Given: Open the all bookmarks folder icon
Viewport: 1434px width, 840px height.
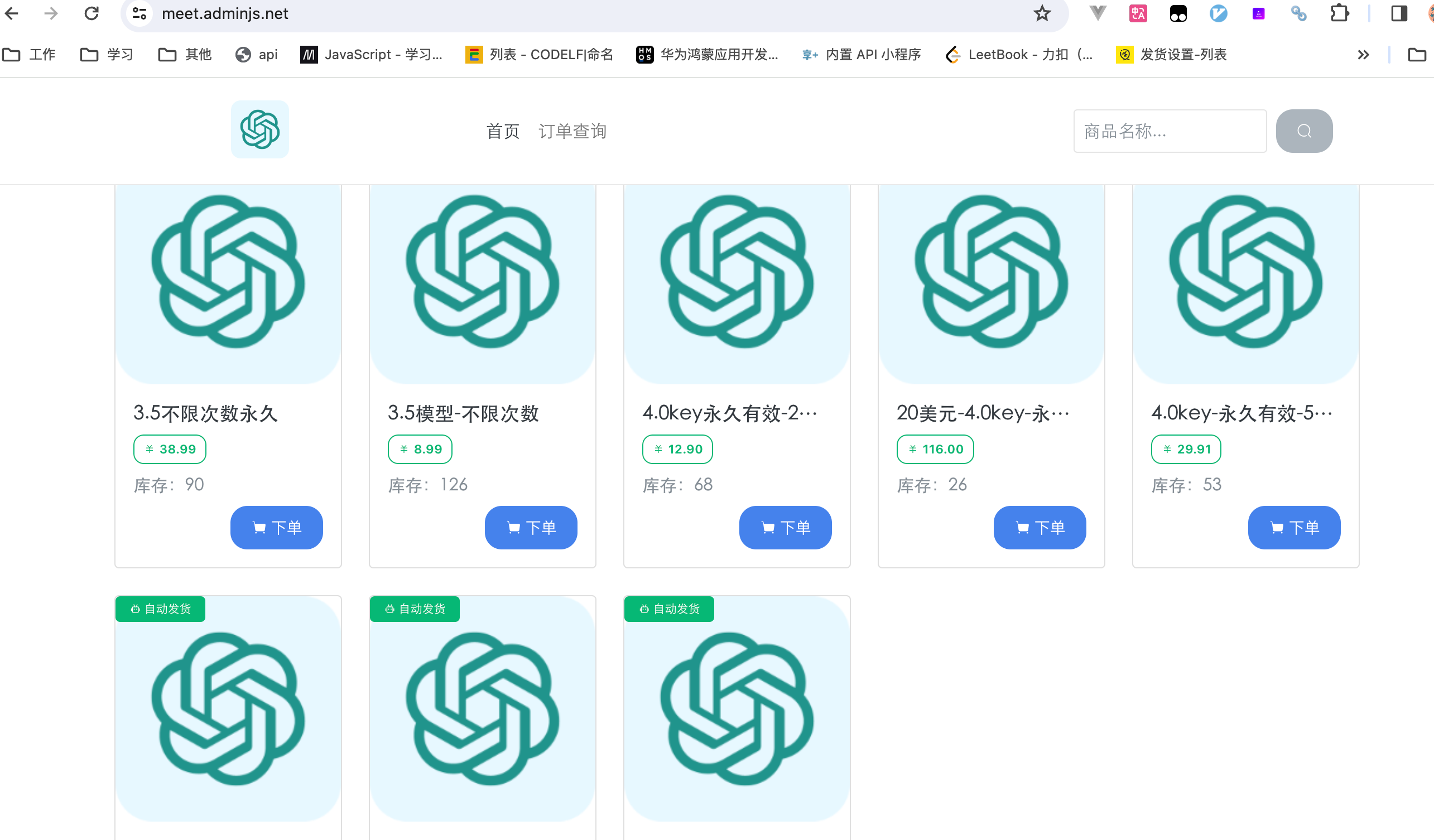Looking at the screenshot, I should point(1416,55).
